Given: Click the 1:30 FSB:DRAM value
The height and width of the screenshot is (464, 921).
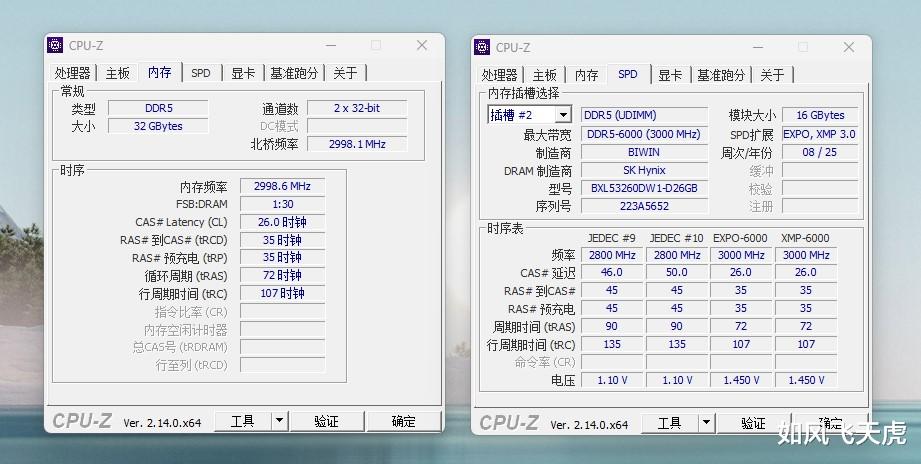Looking at the screenshot, I should pos(283,204).
